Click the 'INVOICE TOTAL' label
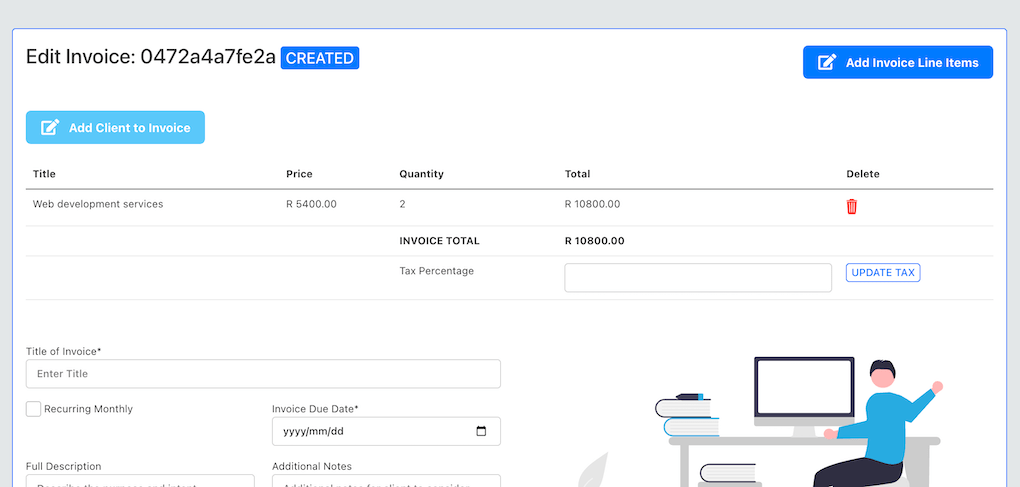1020x487 pixels. click(x=439, y=241)
